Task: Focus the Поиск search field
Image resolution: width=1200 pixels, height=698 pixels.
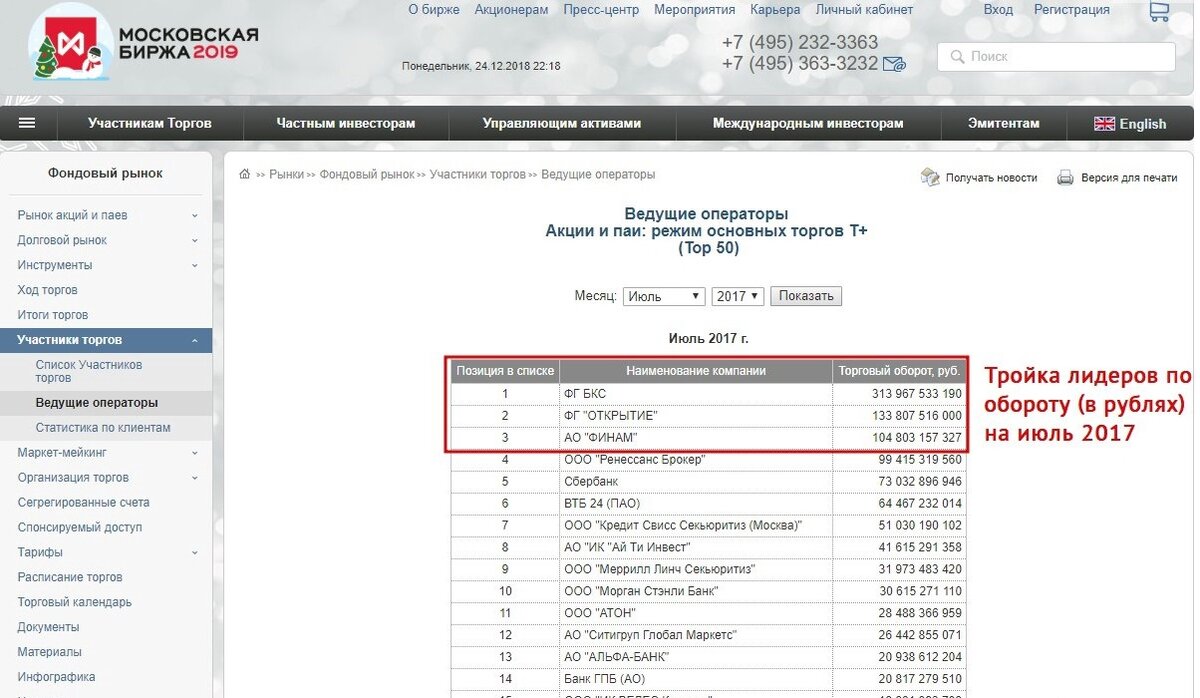Action: pos(1056,57)
